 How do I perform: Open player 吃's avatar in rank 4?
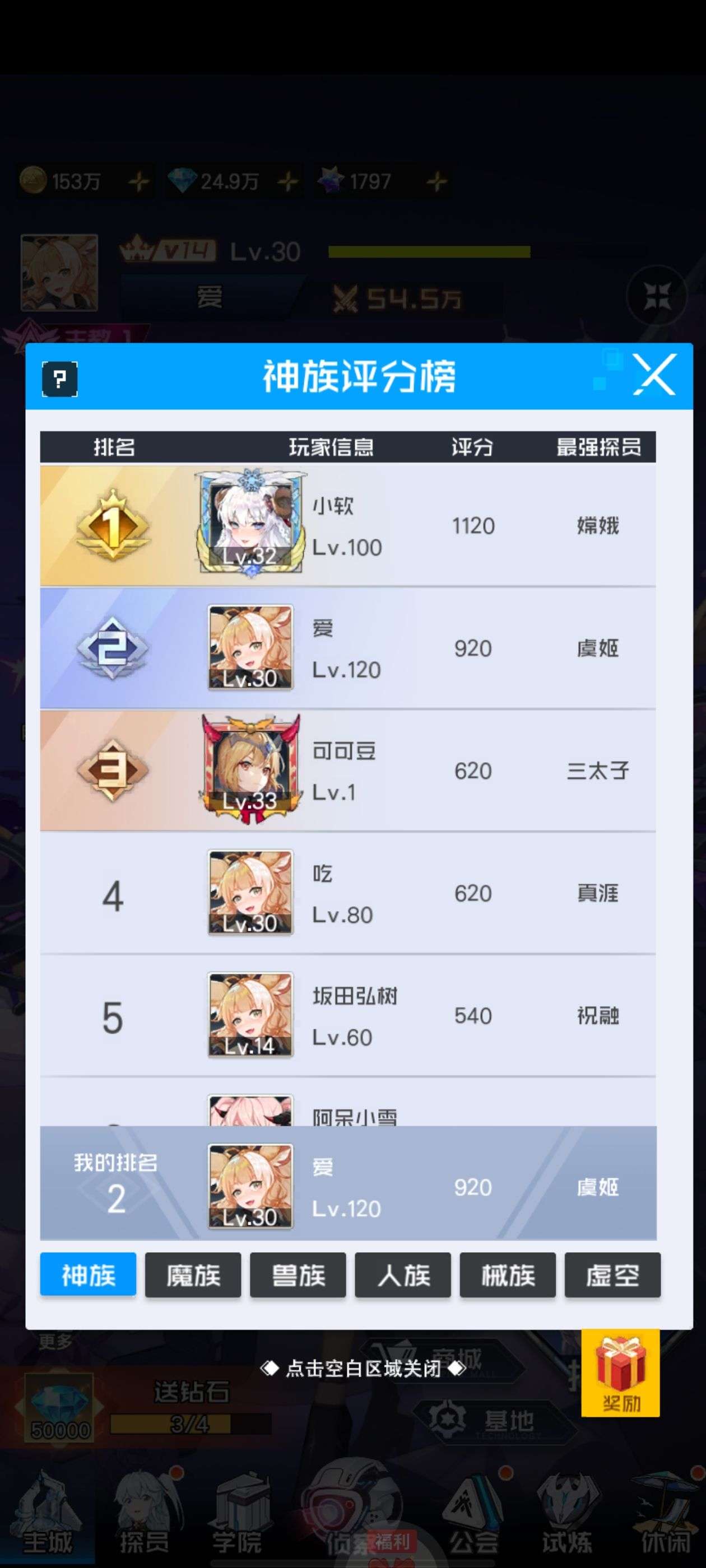(250, 892)
